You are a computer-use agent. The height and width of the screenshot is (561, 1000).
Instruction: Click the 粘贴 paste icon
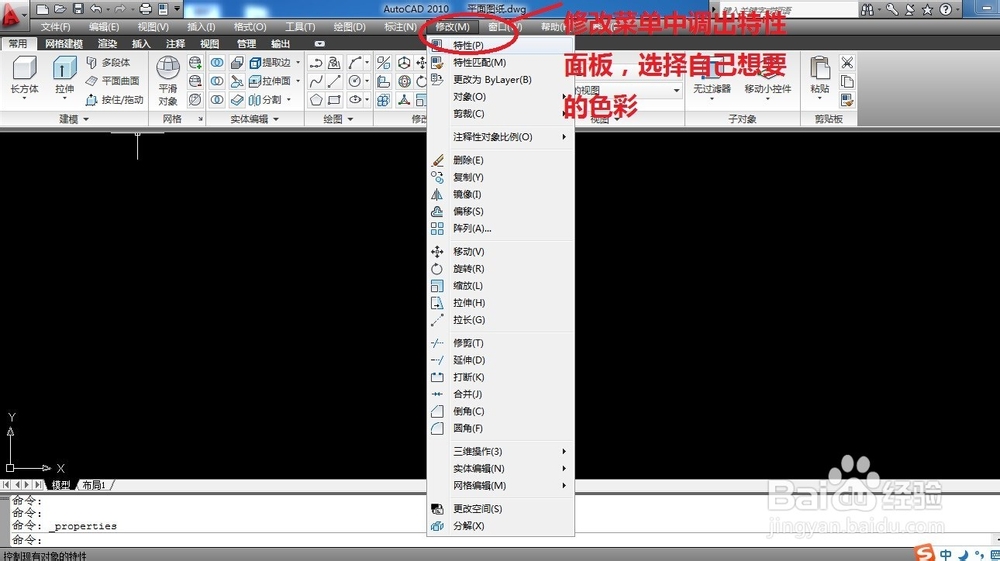pyautogui.click(x=820, y=67)
